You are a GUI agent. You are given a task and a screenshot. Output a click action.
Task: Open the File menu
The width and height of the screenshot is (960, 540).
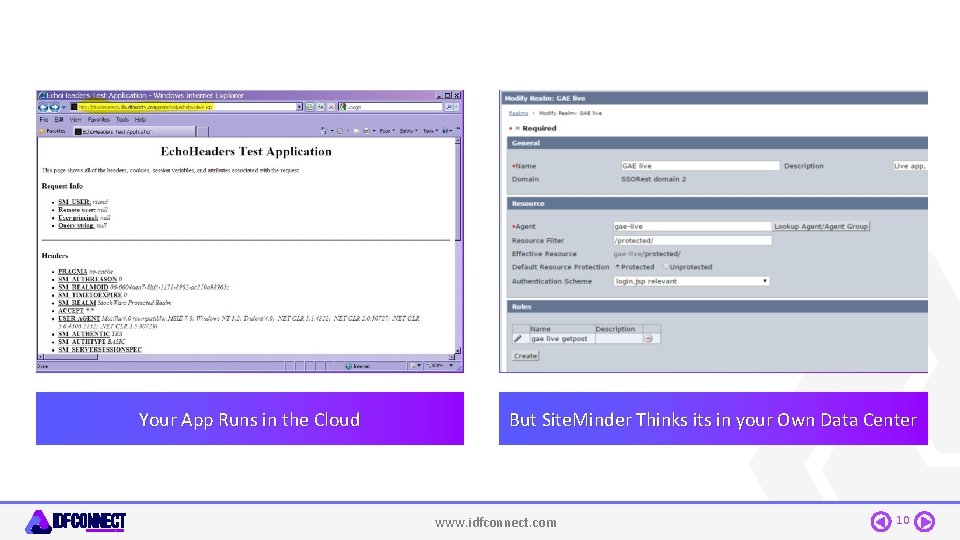[x=43, y=120]
